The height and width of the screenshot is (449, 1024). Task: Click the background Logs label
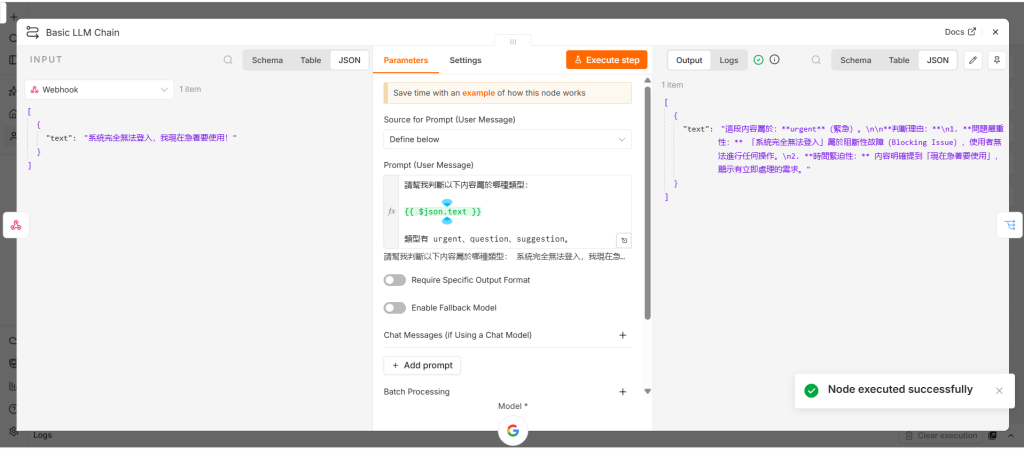click(42, 435)
